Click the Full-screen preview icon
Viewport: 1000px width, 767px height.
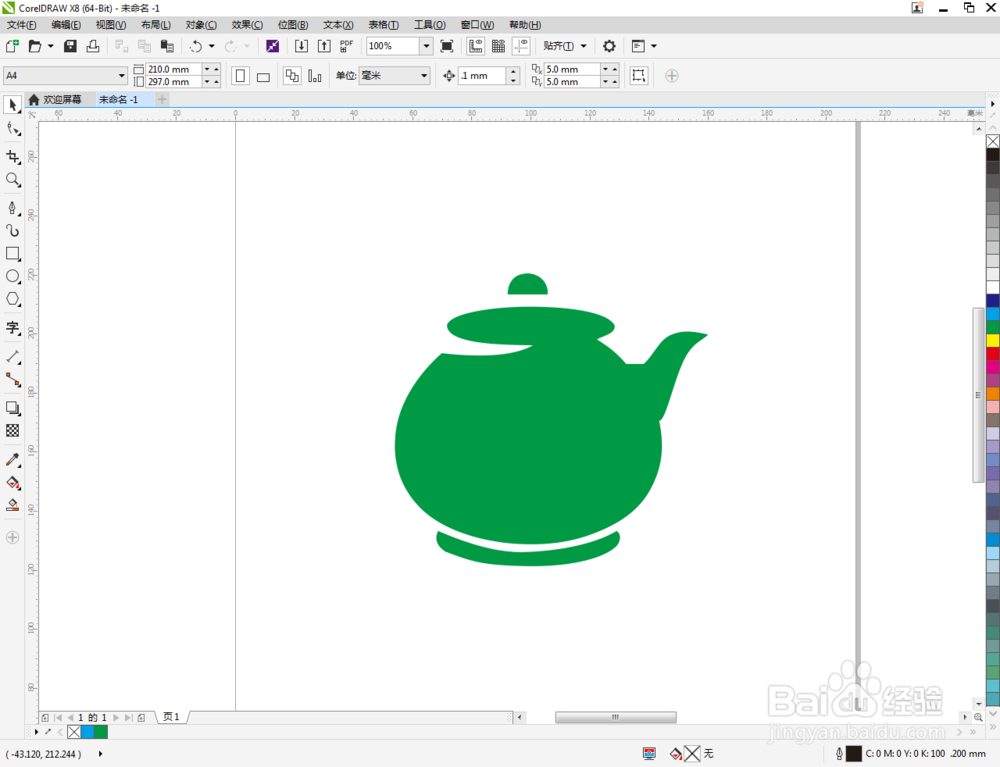[x=447, y=46]
